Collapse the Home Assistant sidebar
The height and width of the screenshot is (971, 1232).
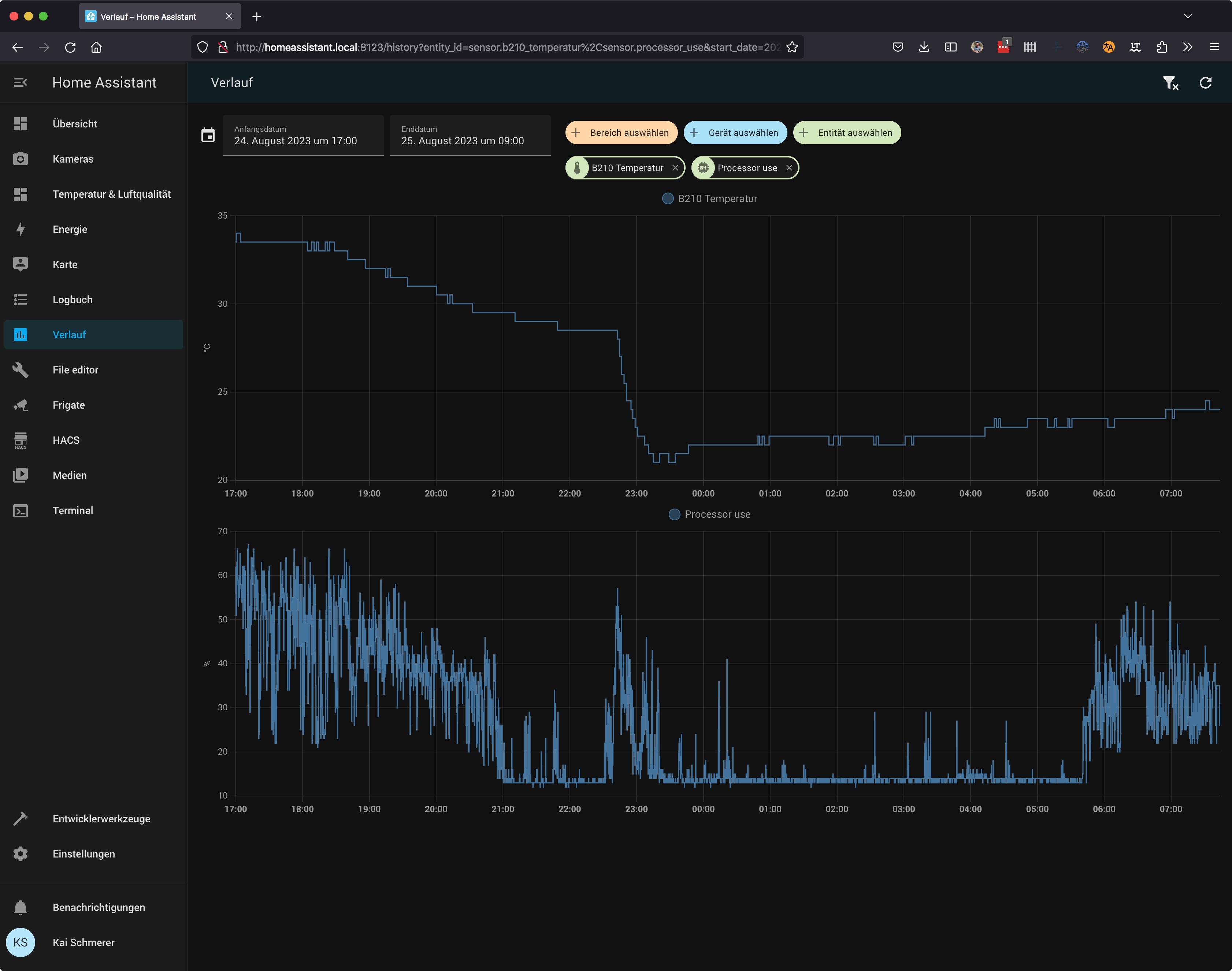click(x=21, y=83)
